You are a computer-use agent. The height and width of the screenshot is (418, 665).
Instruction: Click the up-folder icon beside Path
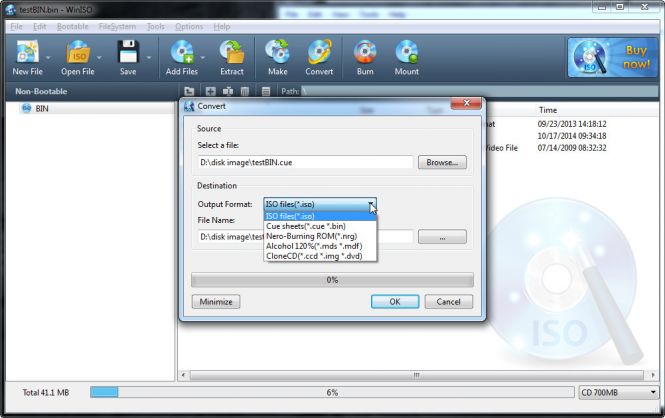coord(189,91)
